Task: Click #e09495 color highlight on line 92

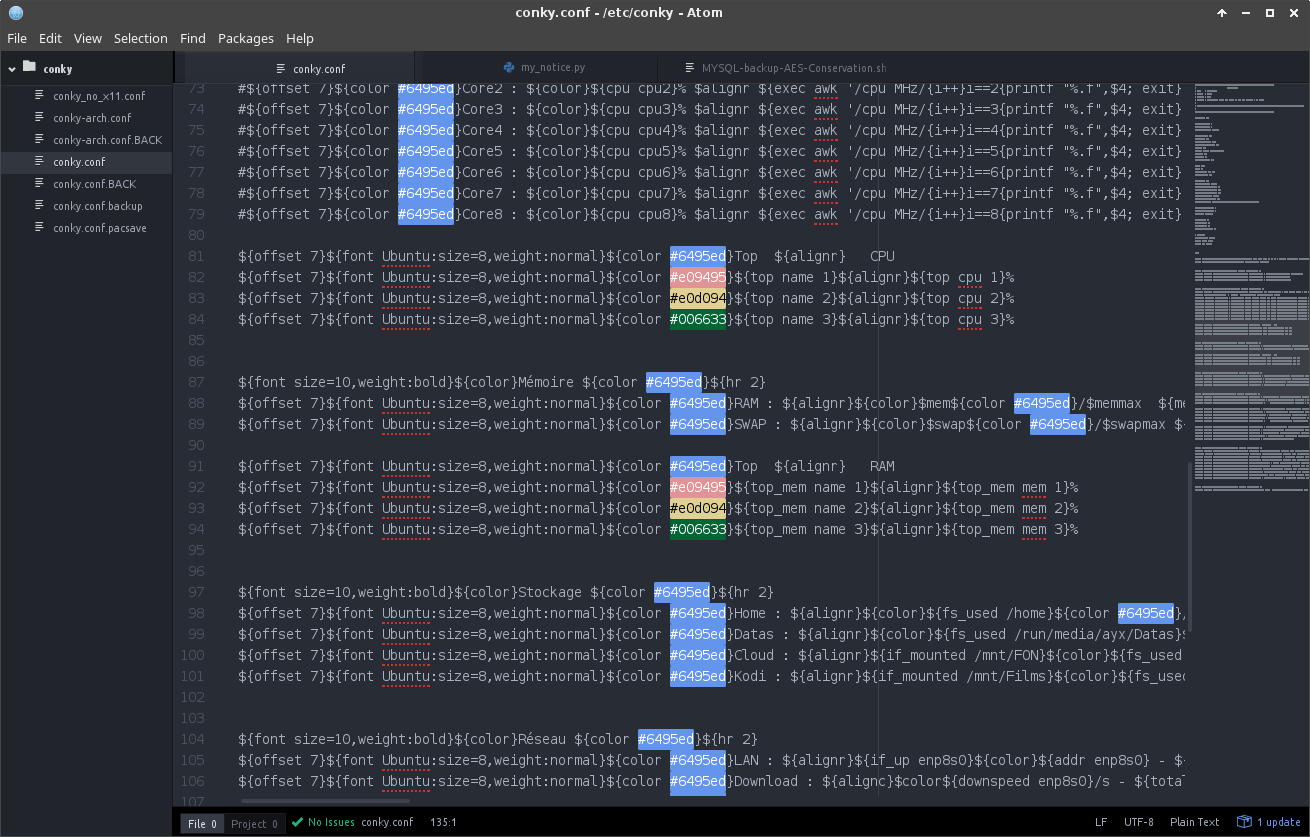Action: pyautogui.click(x=698, y=487)
